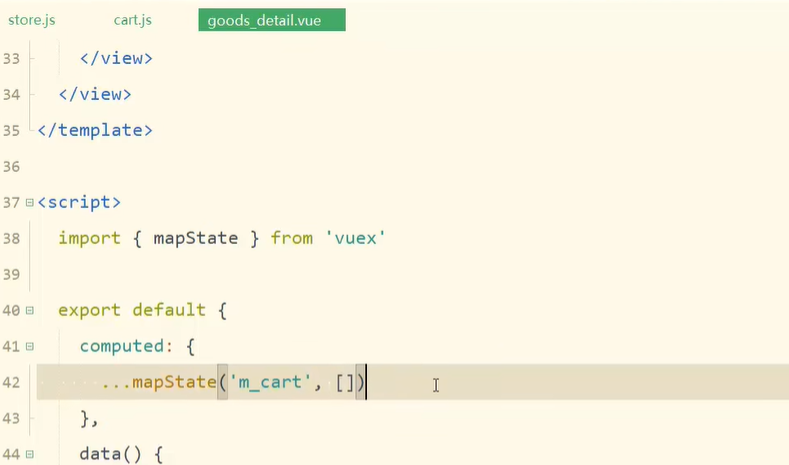Click line number 35 in the gutter
This screenshot has height=465, width=789.
11,131
